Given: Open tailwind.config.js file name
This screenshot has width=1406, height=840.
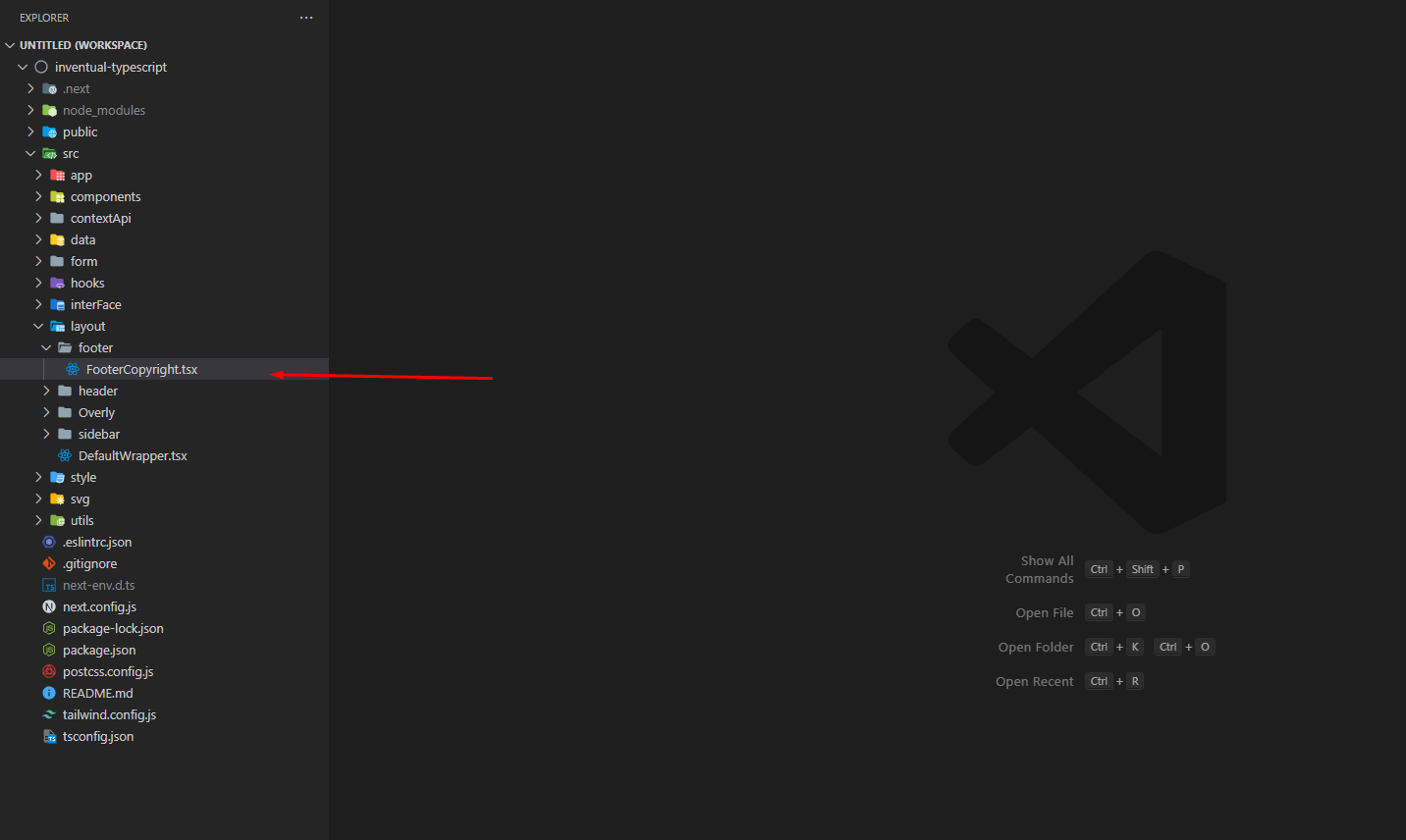Looking at the screenshot, I should pos(109,714).
